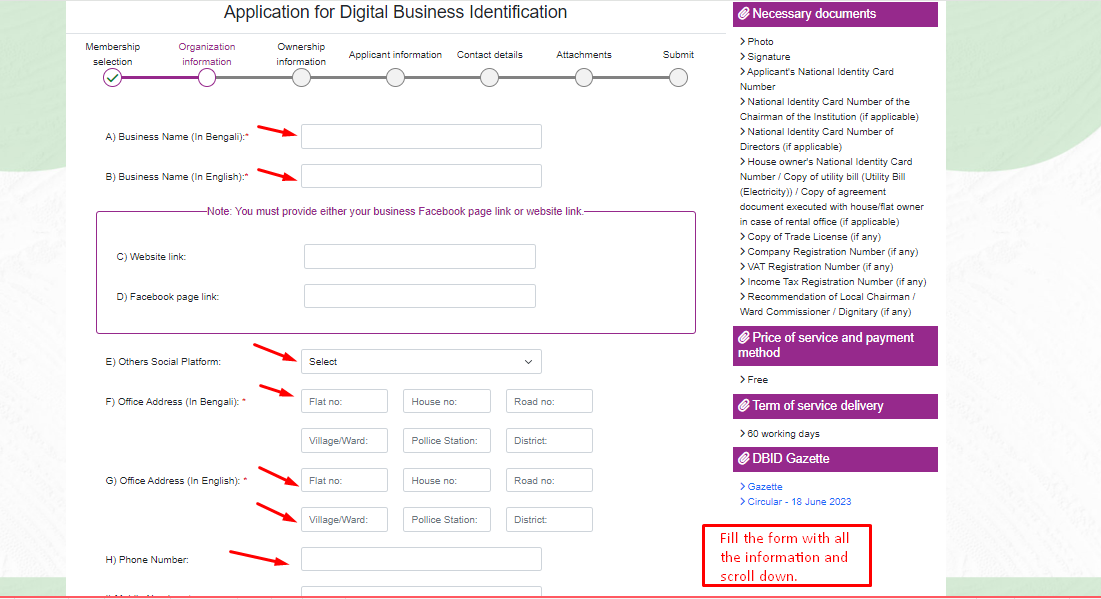Click the Others Social Platform dropdown arrow
This screenshot has height=599, width=1101.
pyautogui.click(x=528, y=362)
